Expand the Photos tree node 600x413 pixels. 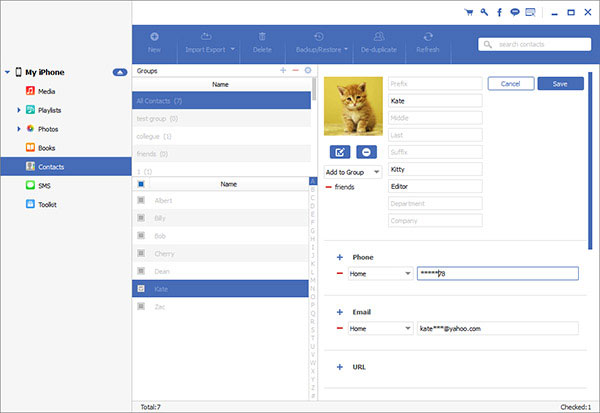click(x=19, y=129)
